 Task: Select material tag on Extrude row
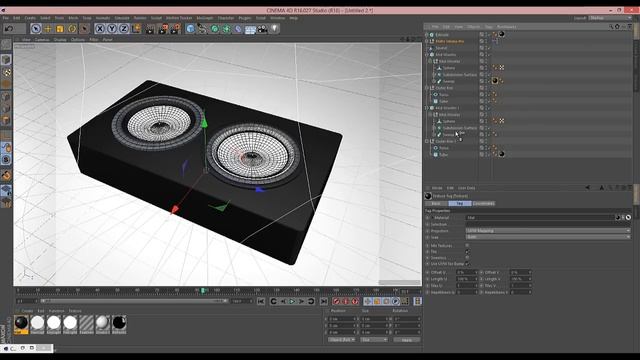[502, 35]
